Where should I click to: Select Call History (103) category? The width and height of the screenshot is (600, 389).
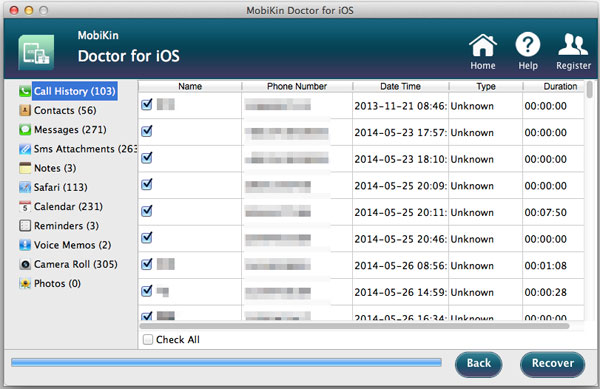point(75,91)
